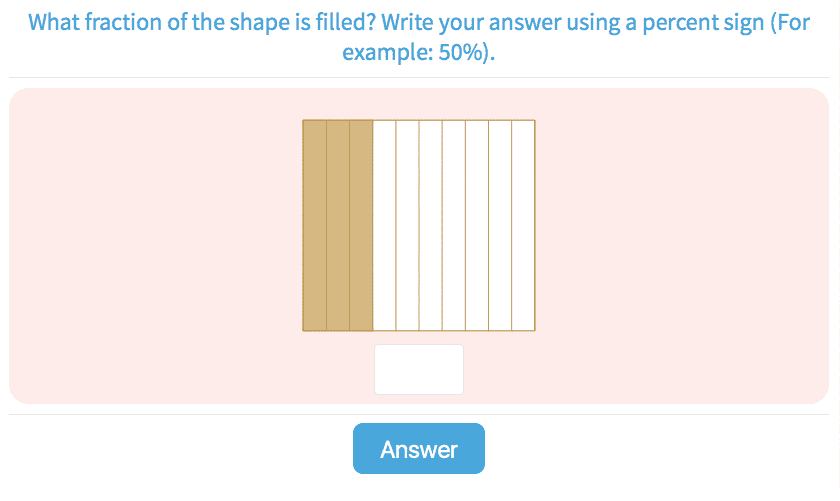Click the first filled tan strip
The image size is (840, 501).
314,225
